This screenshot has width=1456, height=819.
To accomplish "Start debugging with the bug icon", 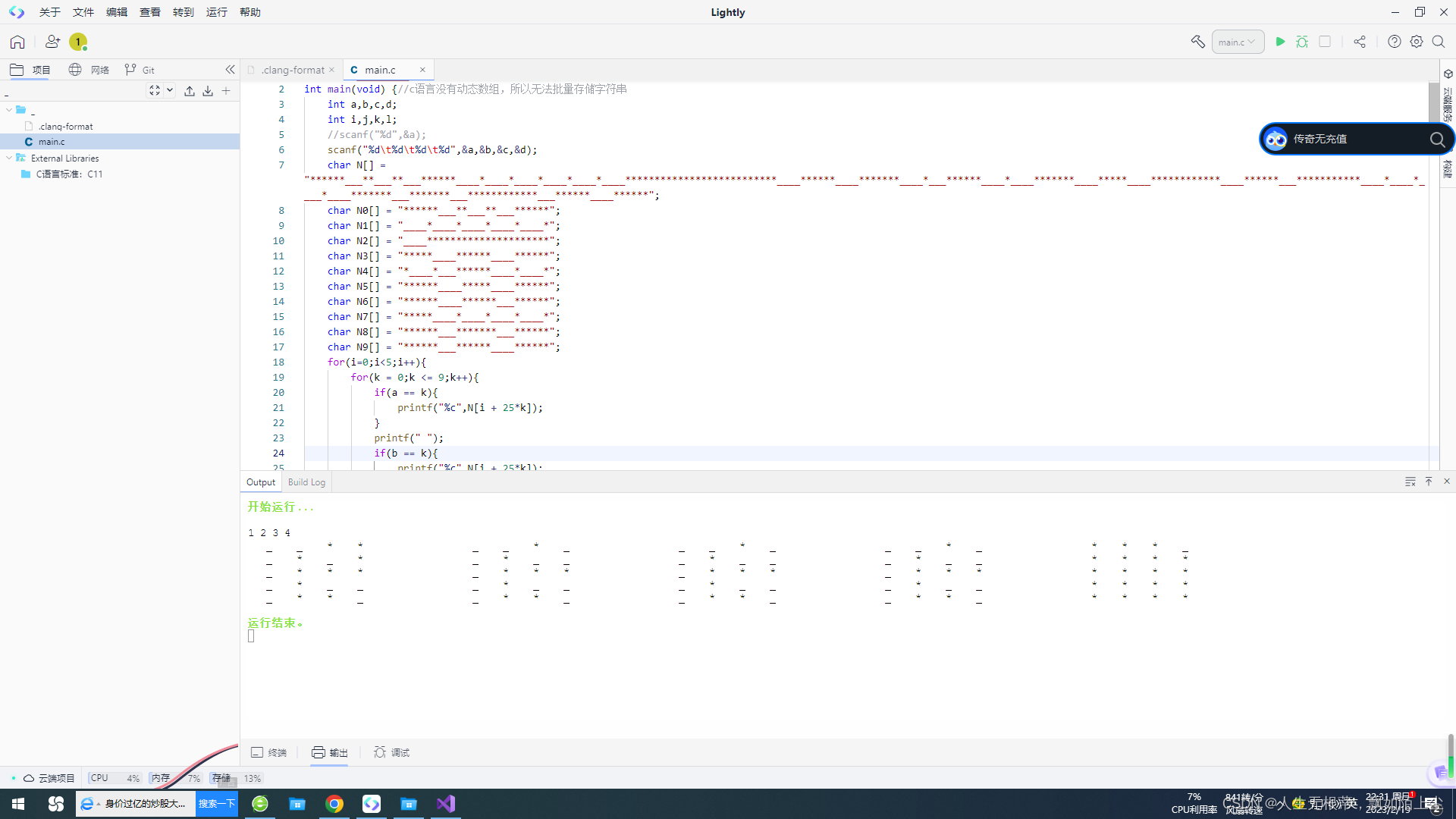I will (1302, 42).
